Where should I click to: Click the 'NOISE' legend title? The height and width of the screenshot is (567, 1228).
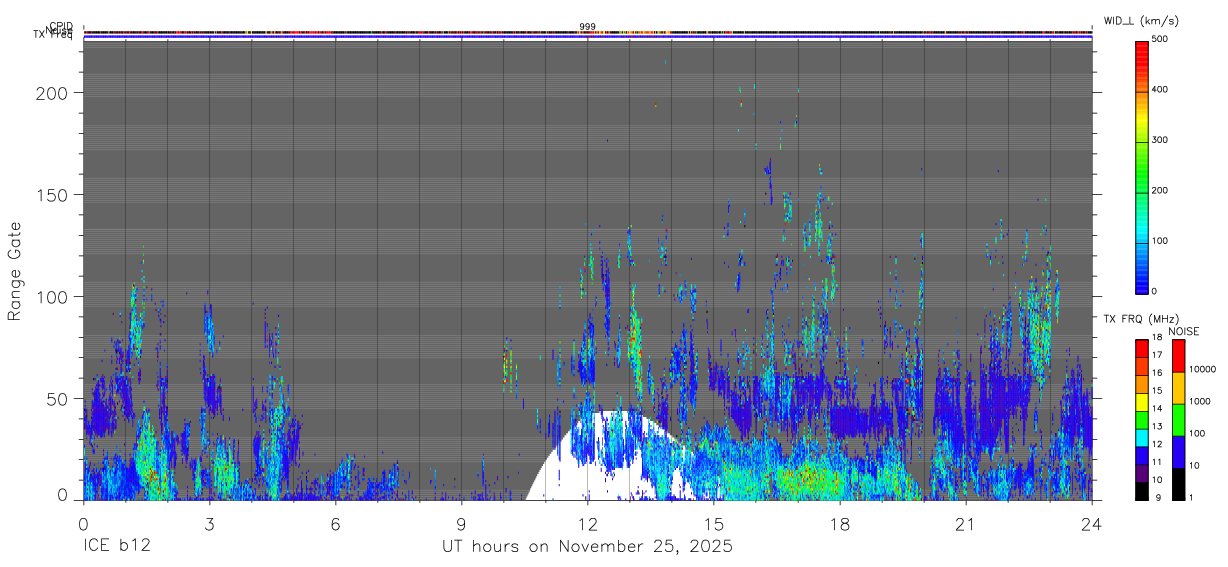coord(1184,331)
